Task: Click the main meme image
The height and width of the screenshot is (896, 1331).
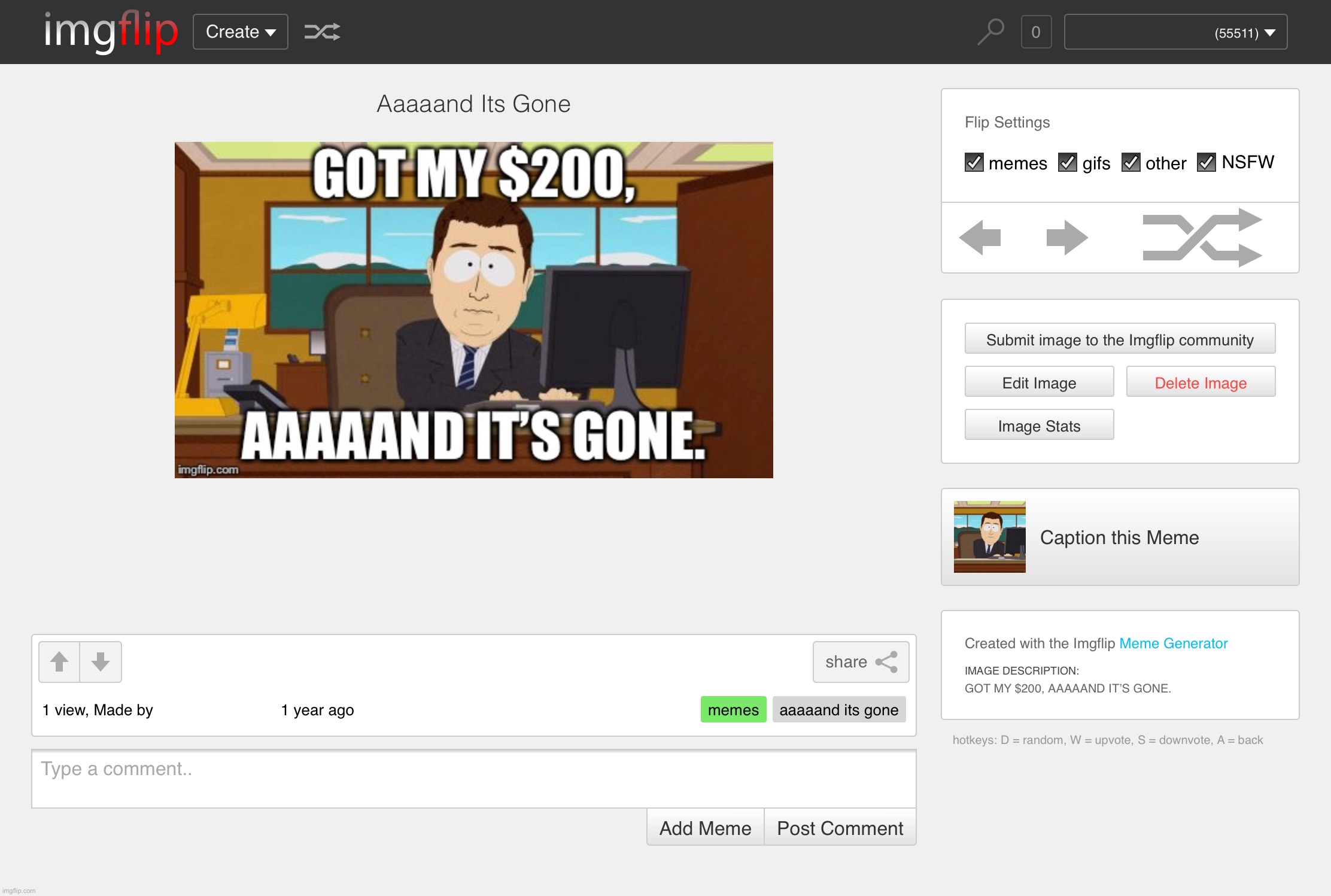Action: (x=474, y=310)
